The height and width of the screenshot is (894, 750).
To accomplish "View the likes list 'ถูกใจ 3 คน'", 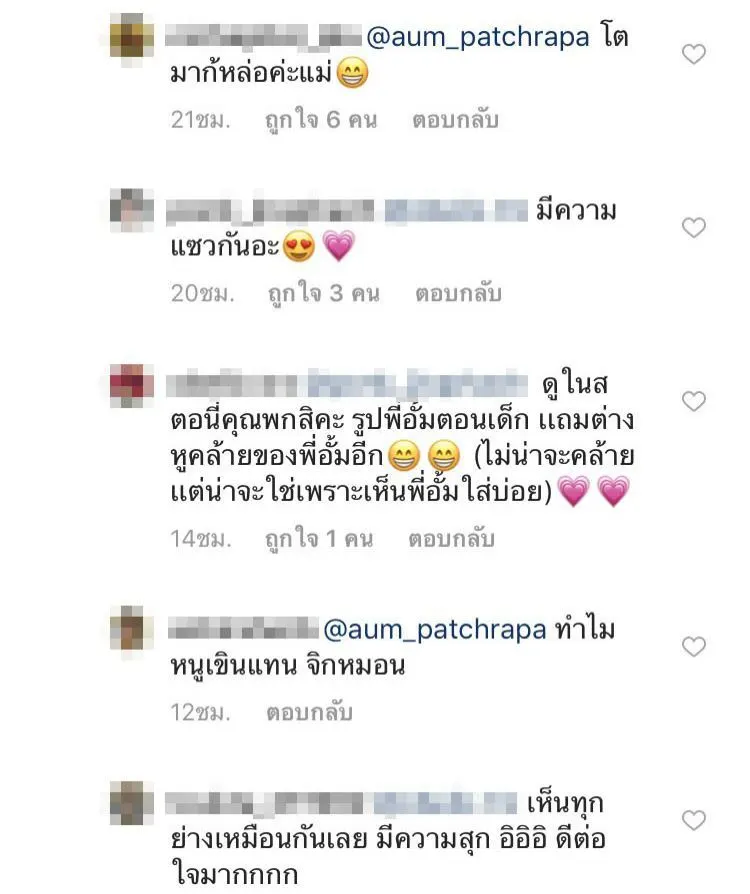I will tap(323, 294).
